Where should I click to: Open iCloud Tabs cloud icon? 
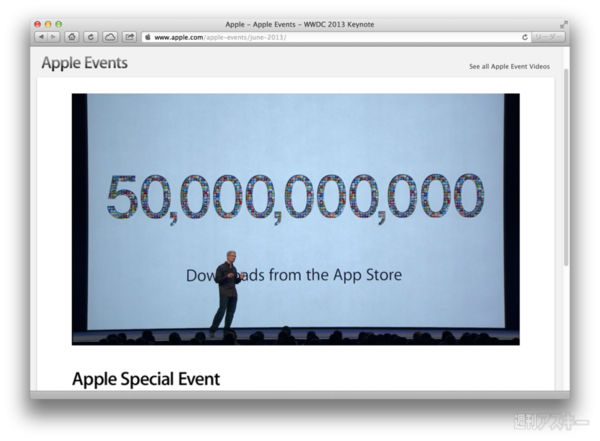(x=110, y=37)
